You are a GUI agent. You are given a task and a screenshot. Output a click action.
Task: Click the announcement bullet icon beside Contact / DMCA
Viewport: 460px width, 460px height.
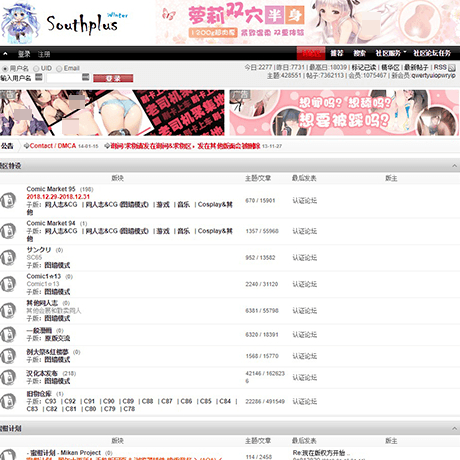pyautogui.click(x=26, y=146)
